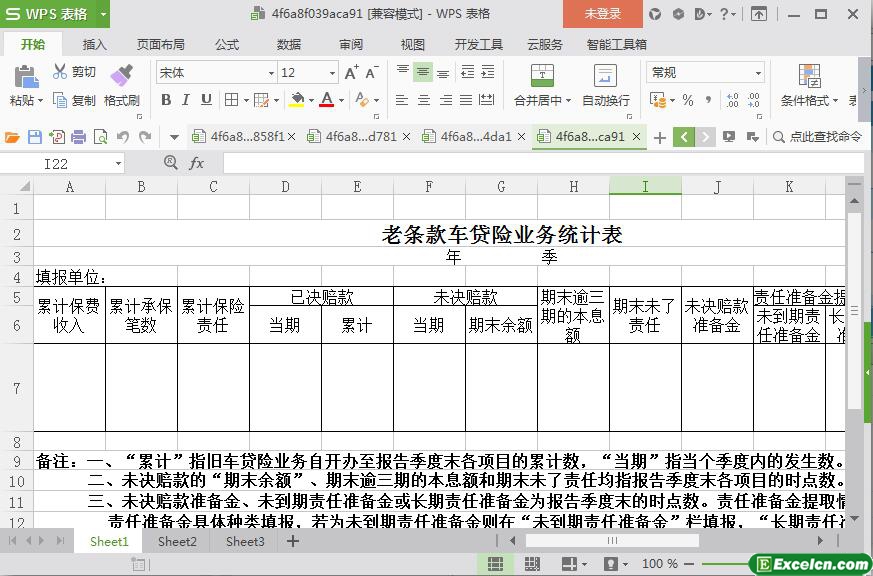Click the Print icon in quick access toolbar

tap(78, 137)
